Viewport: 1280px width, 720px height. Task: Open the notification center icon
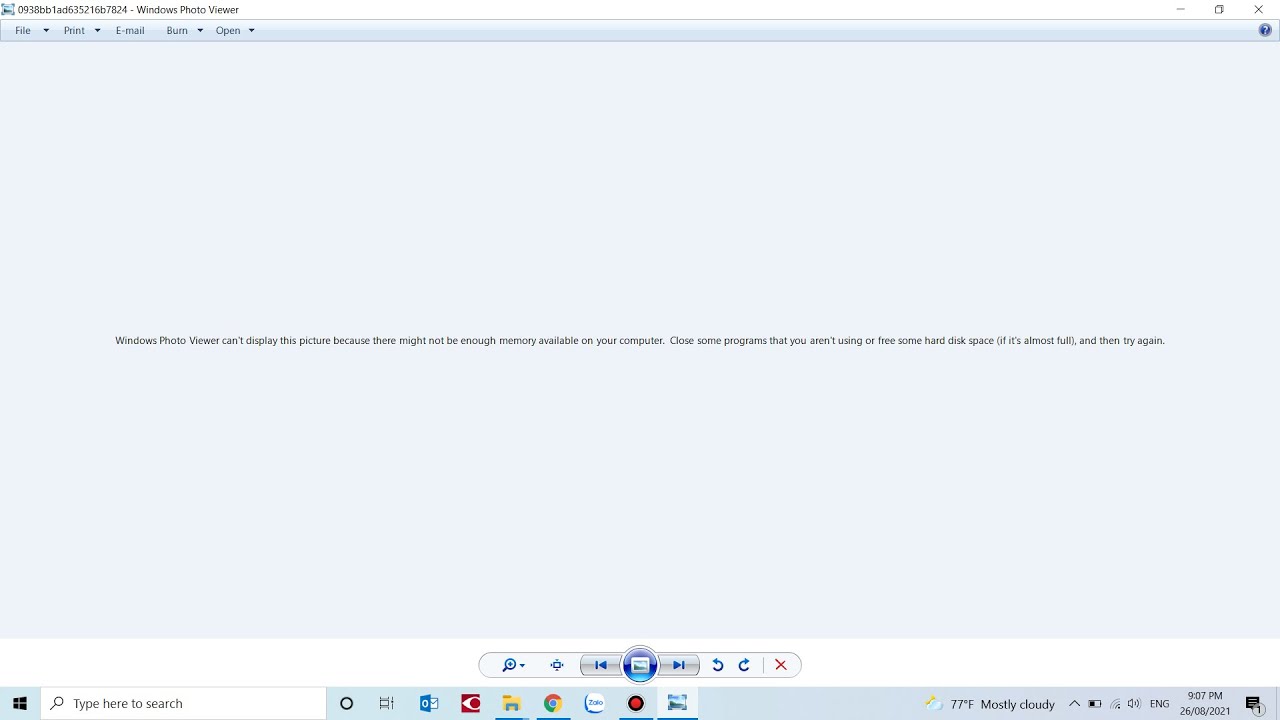(1255, 704)
